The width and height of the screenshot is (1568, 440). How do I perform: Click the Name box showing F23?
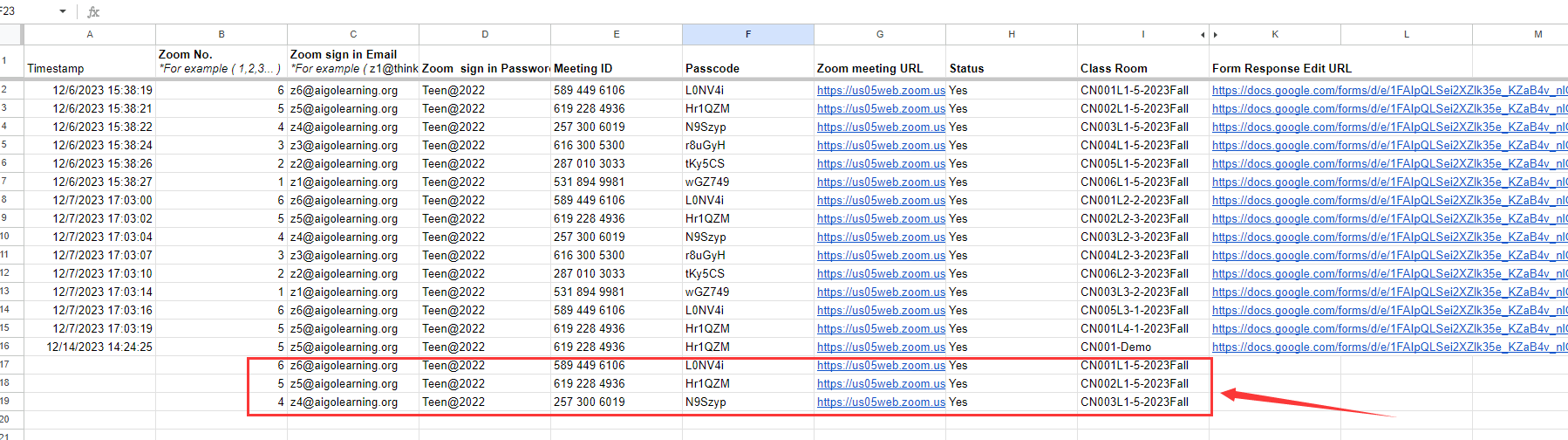[26, 11]
